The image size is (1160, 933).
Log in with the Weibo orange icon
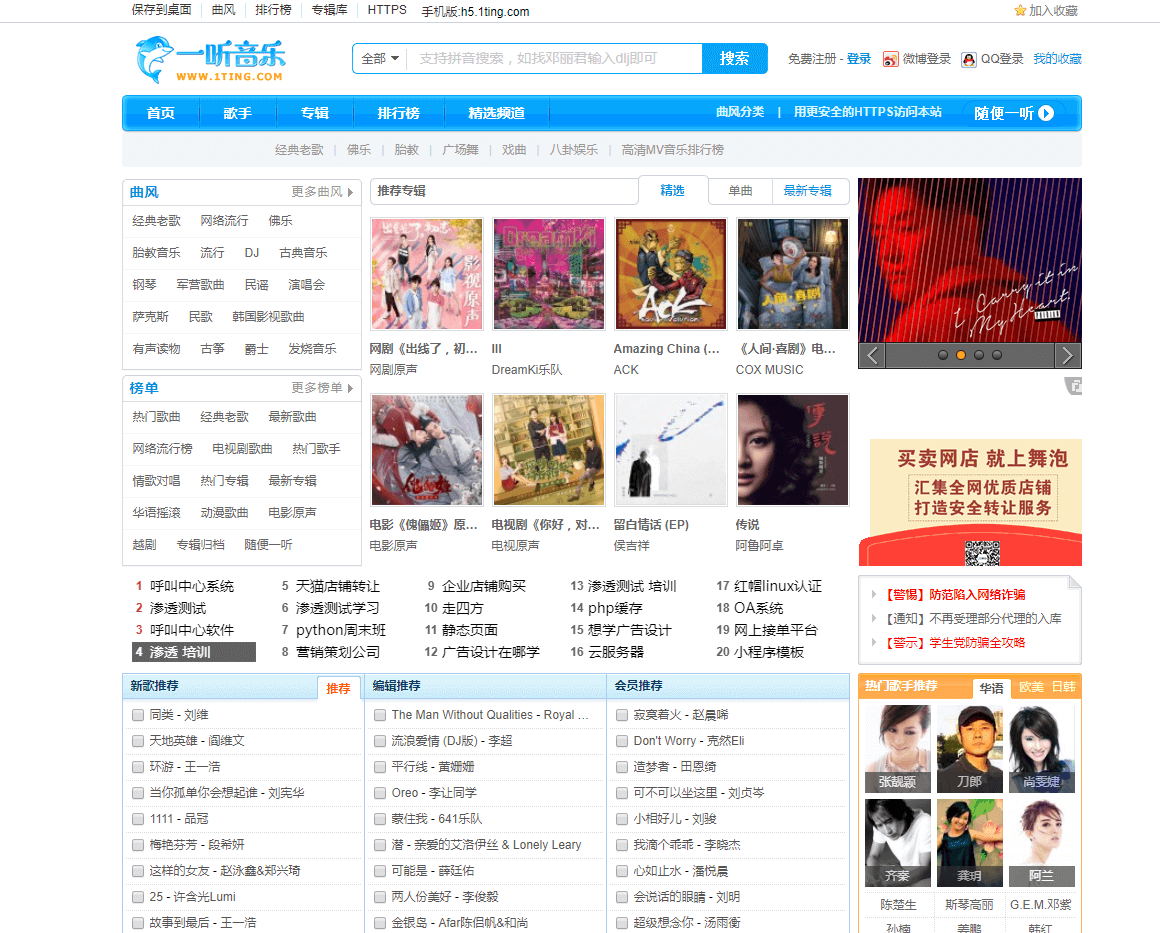889,59
